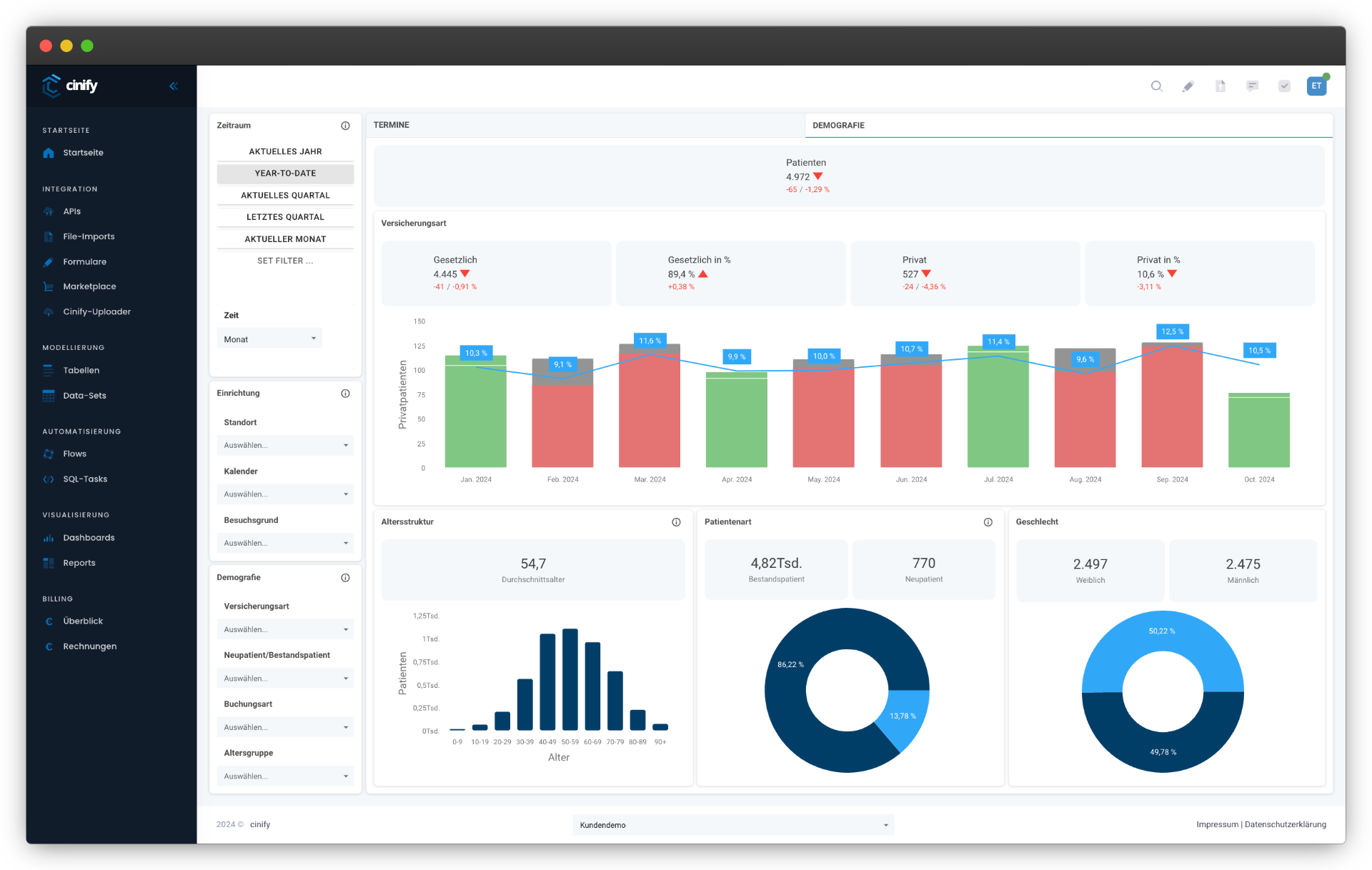Click the AKTUELLES QUARTAL filter button
This screenshot has width=1372, height=870.
pyautogui.click(x=285, y=195)
